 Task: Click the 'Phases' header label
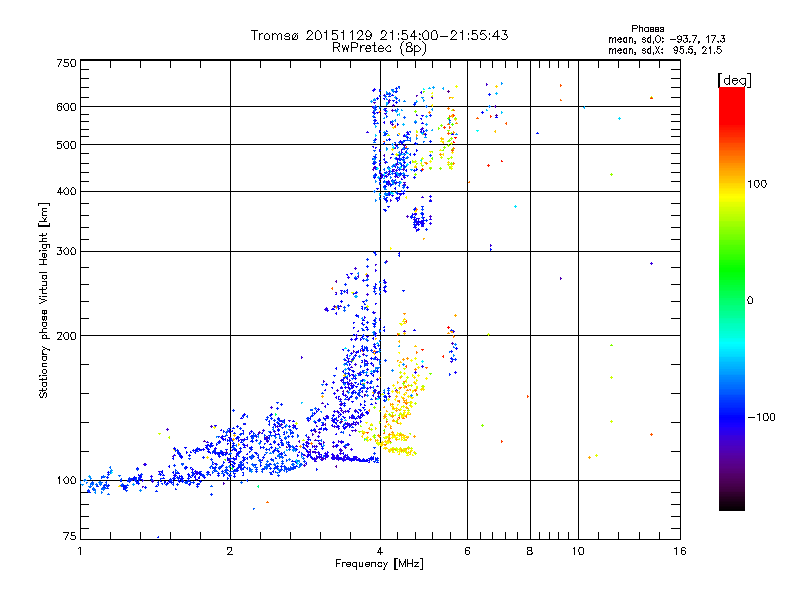[x=647, y=29]
